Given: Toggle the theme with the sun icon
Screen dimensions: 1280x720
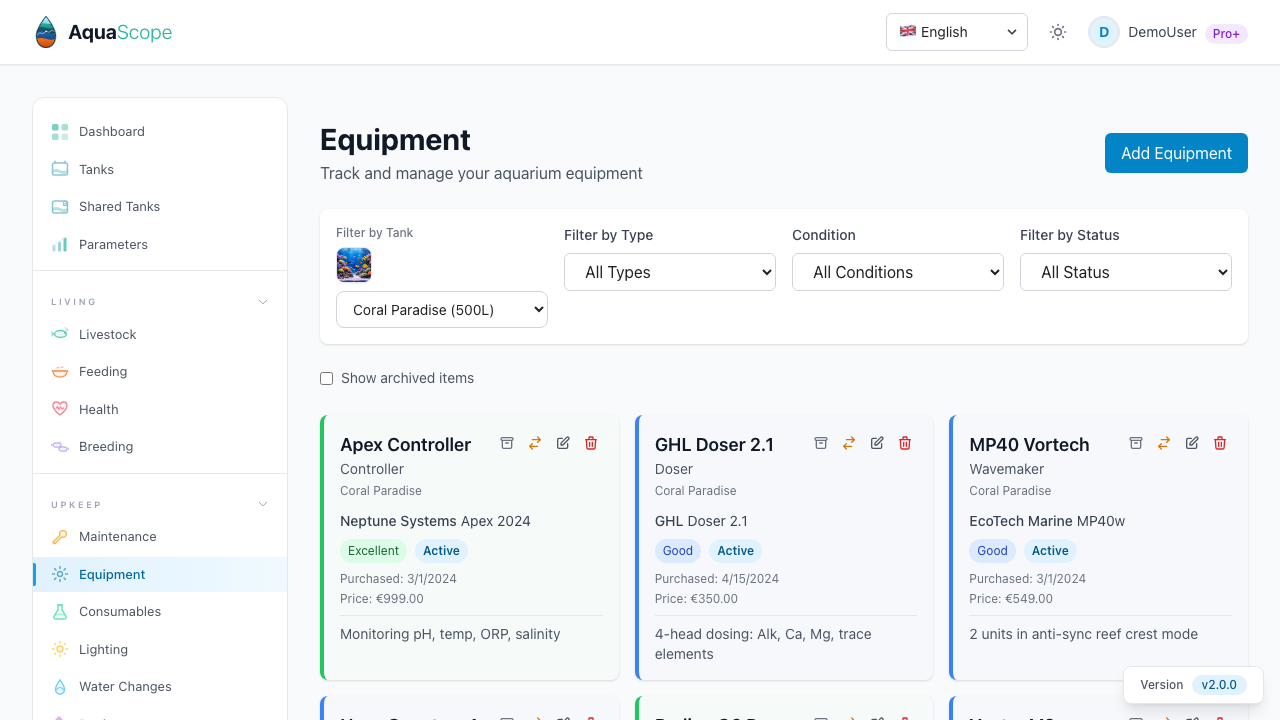Looking at the screenshot, I should (1057, 32).
